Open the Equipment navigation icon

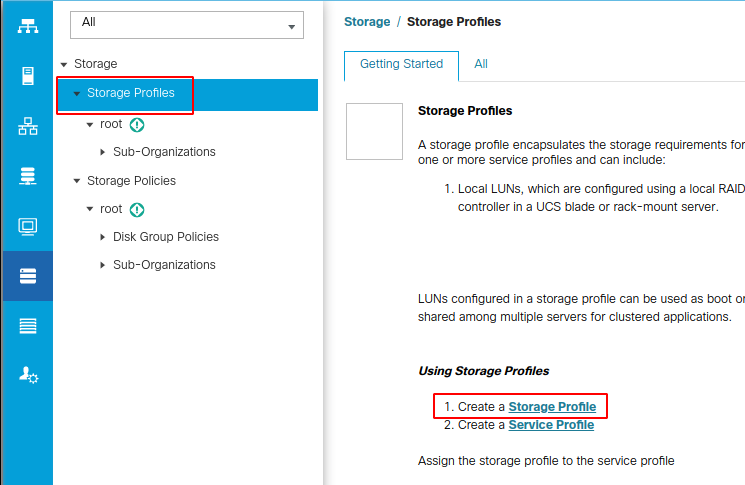(x=28, y=27)
